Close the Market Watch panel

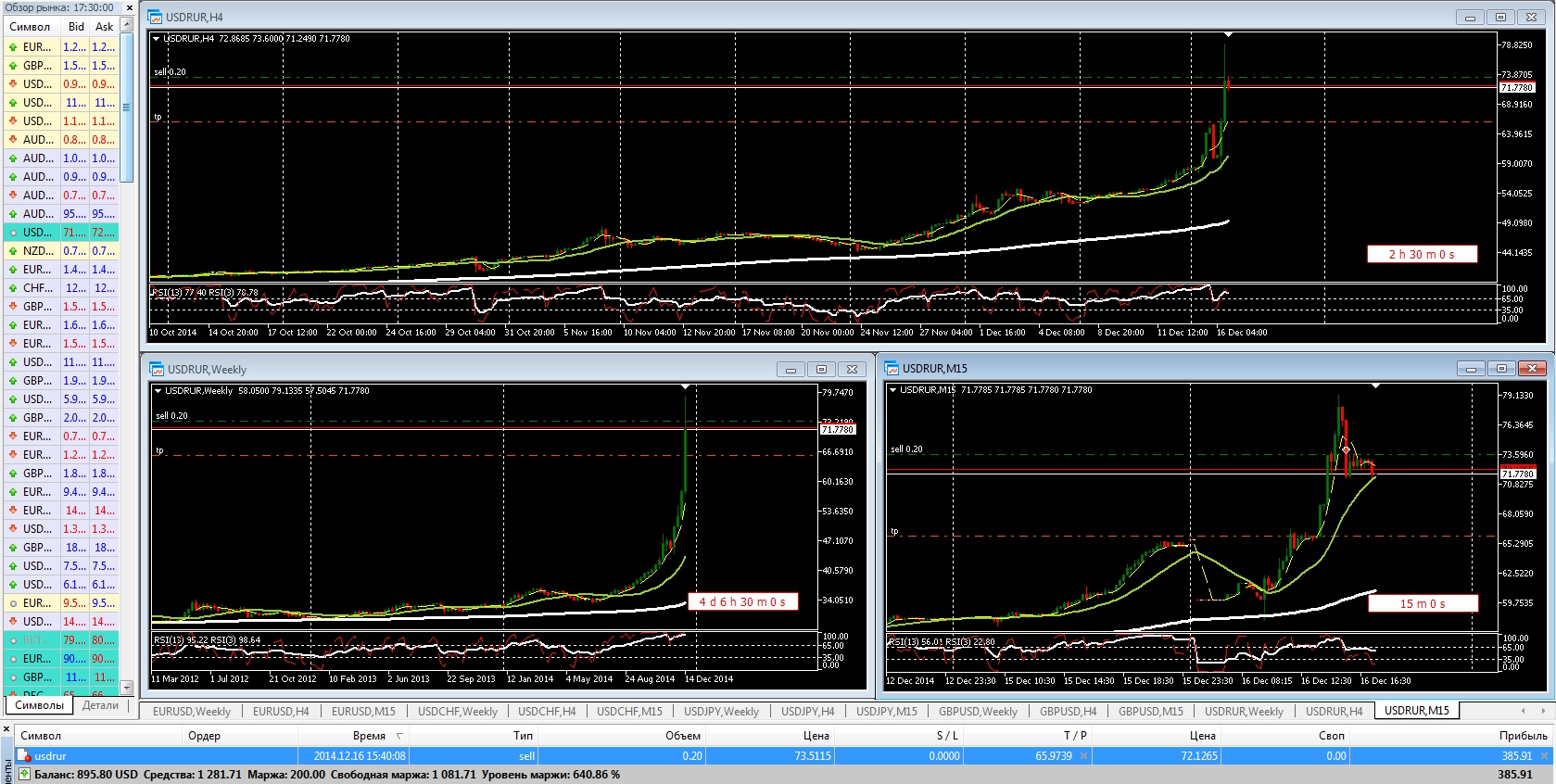[x=130, y=7]
